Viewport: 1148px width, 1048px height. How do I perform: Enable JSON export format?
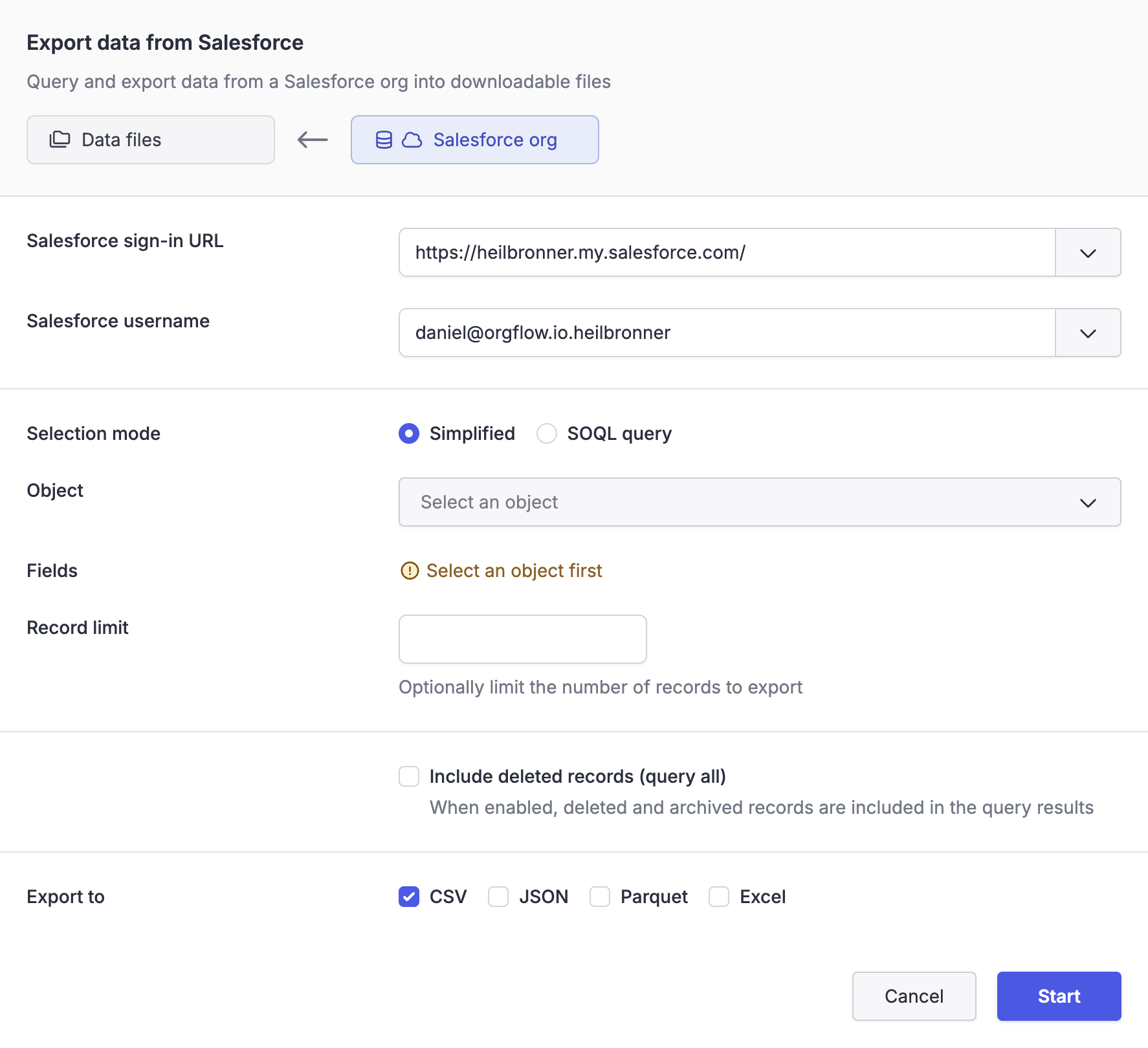click(x=498, y=897)
